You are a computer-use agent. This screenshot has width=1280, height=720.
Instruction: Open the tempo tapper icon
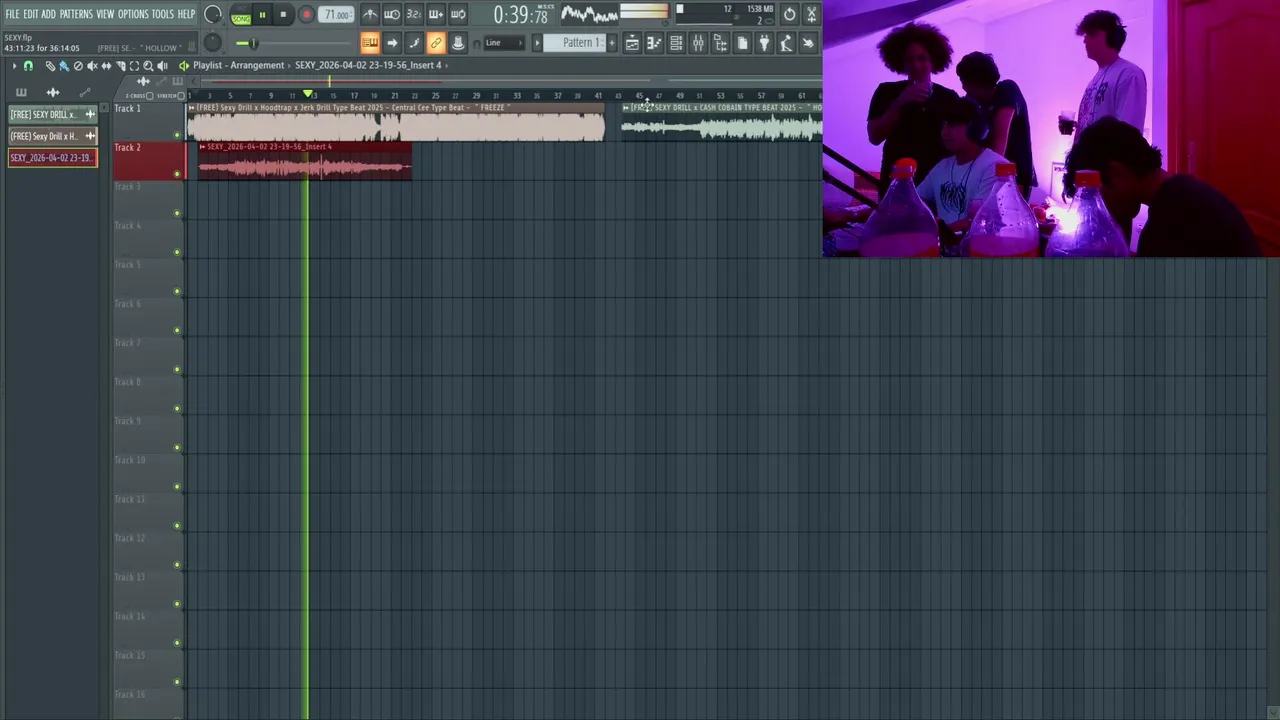[786, 43]
